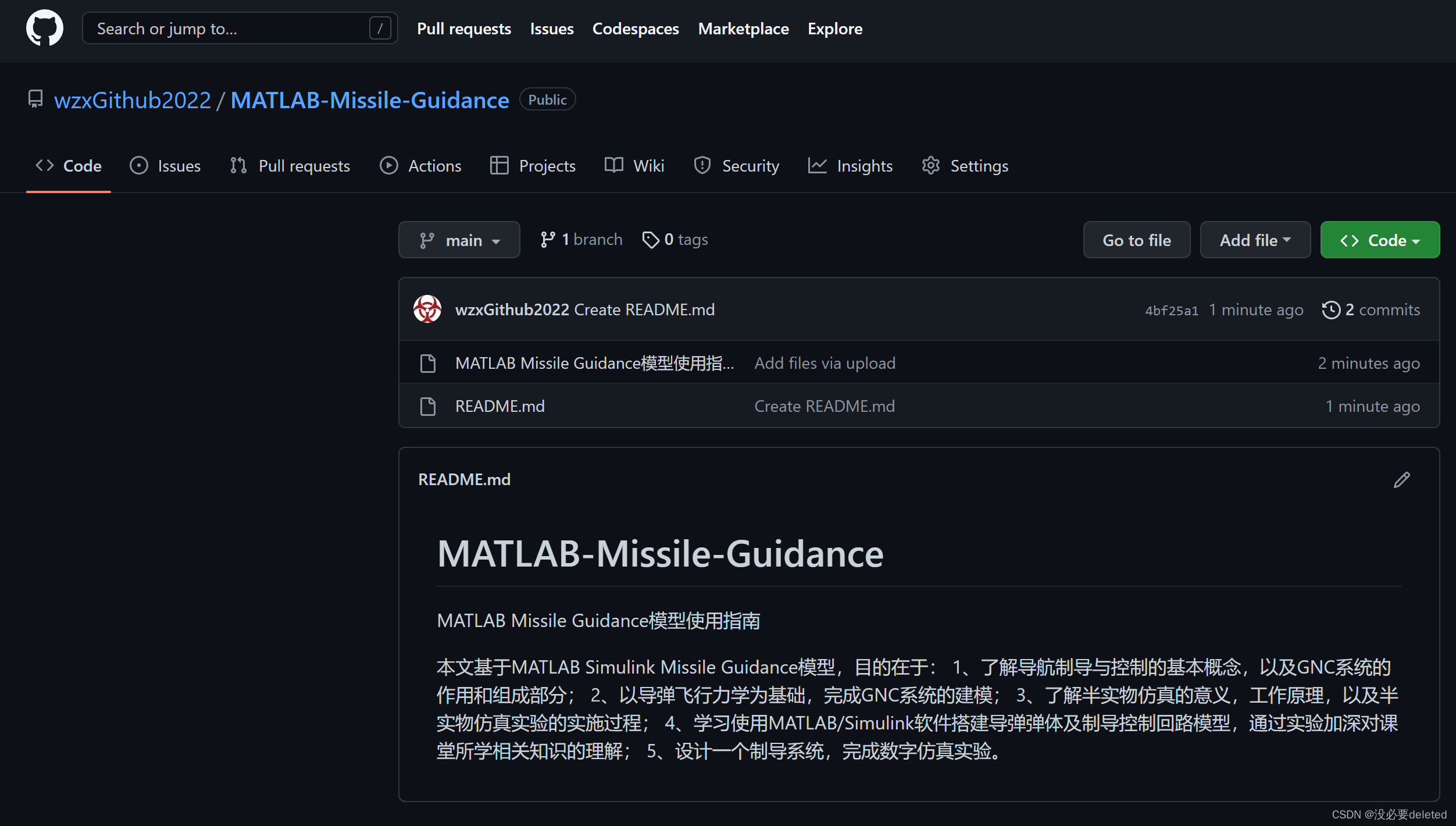
Task: Click the tags label icon
Action: pyautogui.click(x=650, y=240)
